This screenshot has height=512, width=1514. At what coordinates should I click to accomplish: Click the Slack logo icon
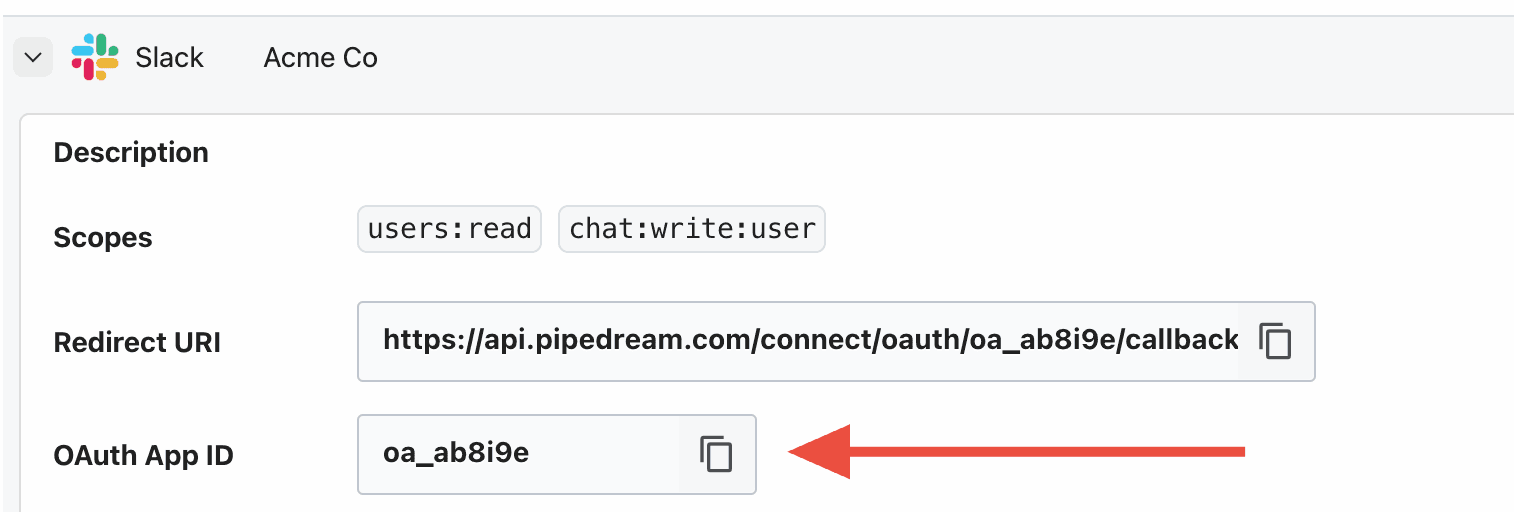(x=95, y=57)
